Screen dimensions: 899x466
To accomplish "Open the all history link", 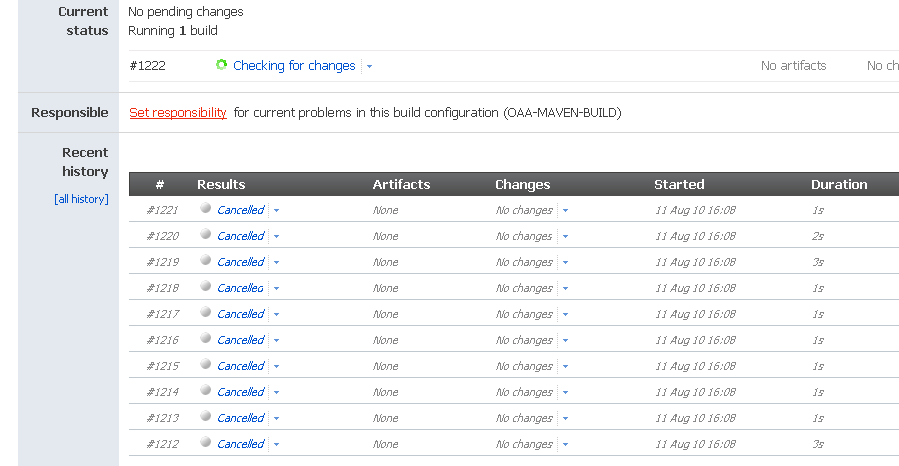I will tap(81, 199).
